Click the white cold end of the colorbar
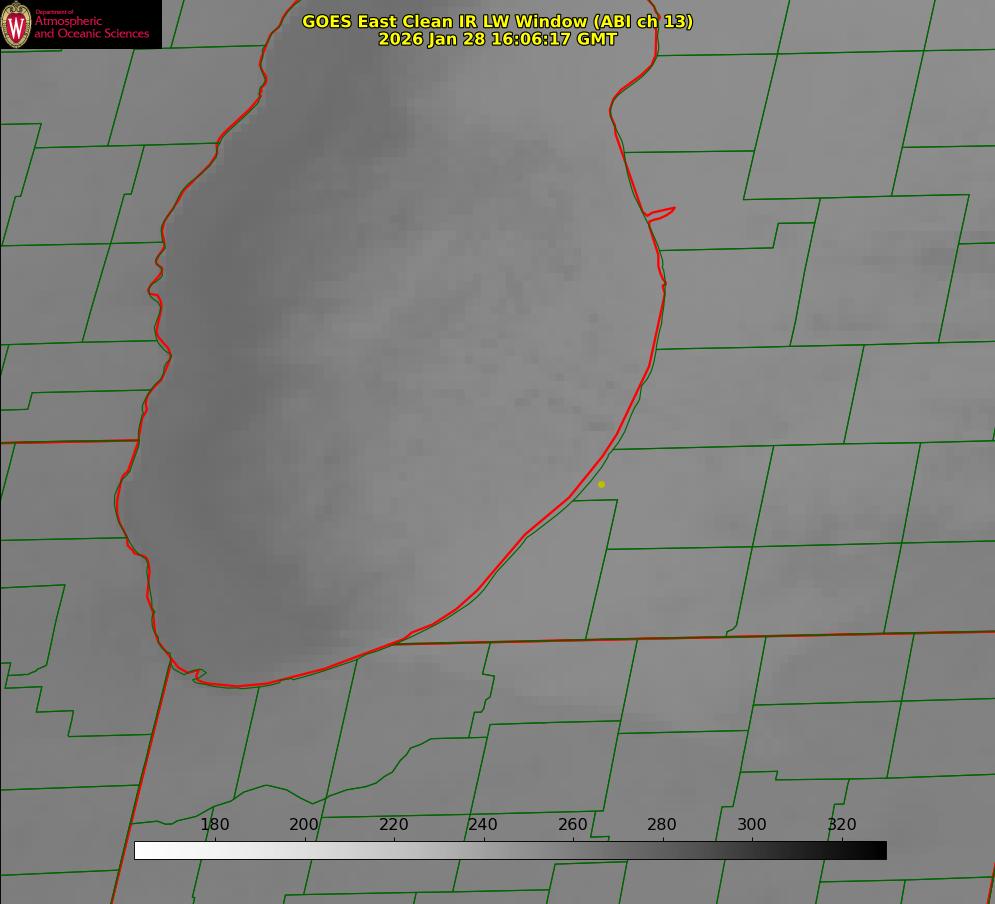This screenshot has width=995, height=904. tap(142, 850)
